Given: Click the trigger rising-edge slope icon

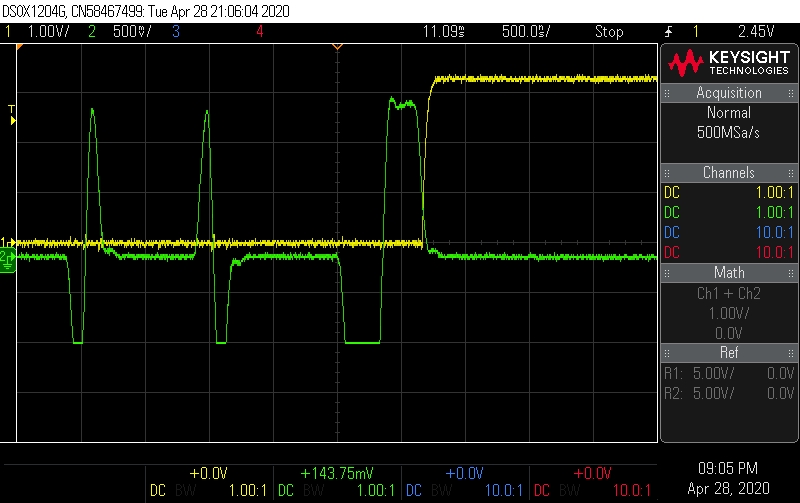Looking at the screenshot, I should click(x=667, y=31).
